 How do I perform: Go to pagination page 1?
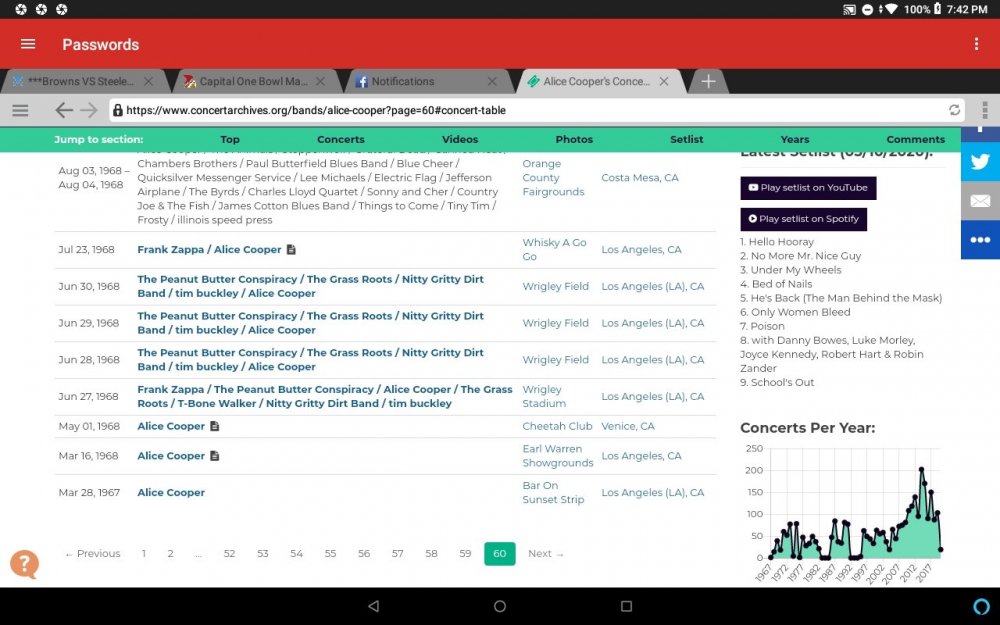[x=143, y=554]
